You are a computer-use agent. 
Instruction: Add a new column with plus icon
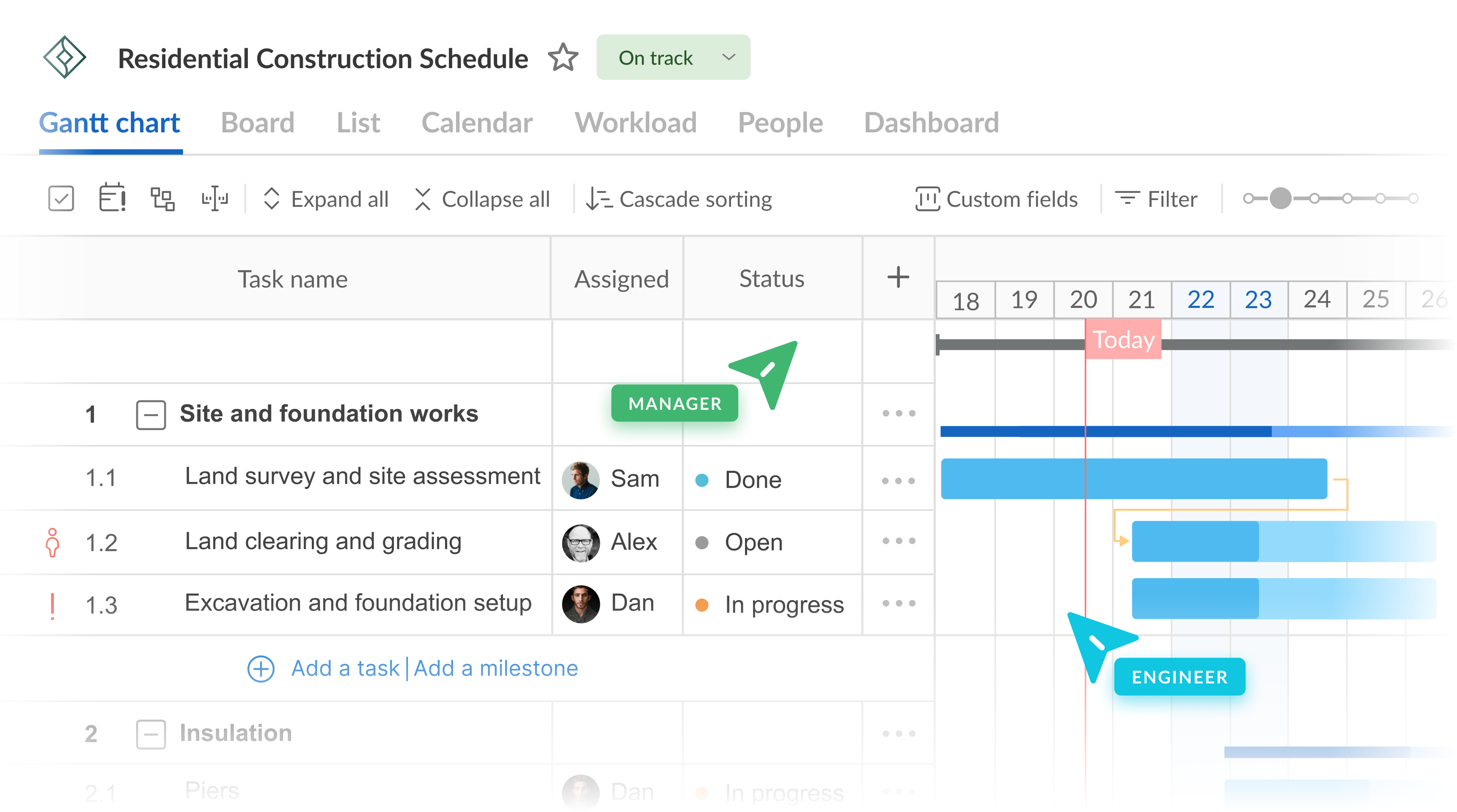(x=898, y=277)
